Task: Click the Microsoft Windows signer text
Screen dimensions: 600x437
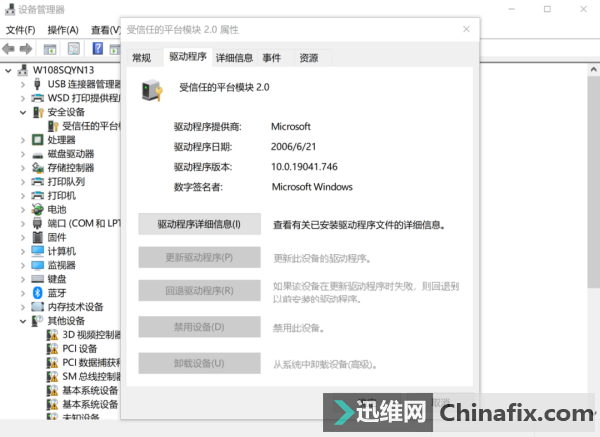Action: (x=312, y=187)
